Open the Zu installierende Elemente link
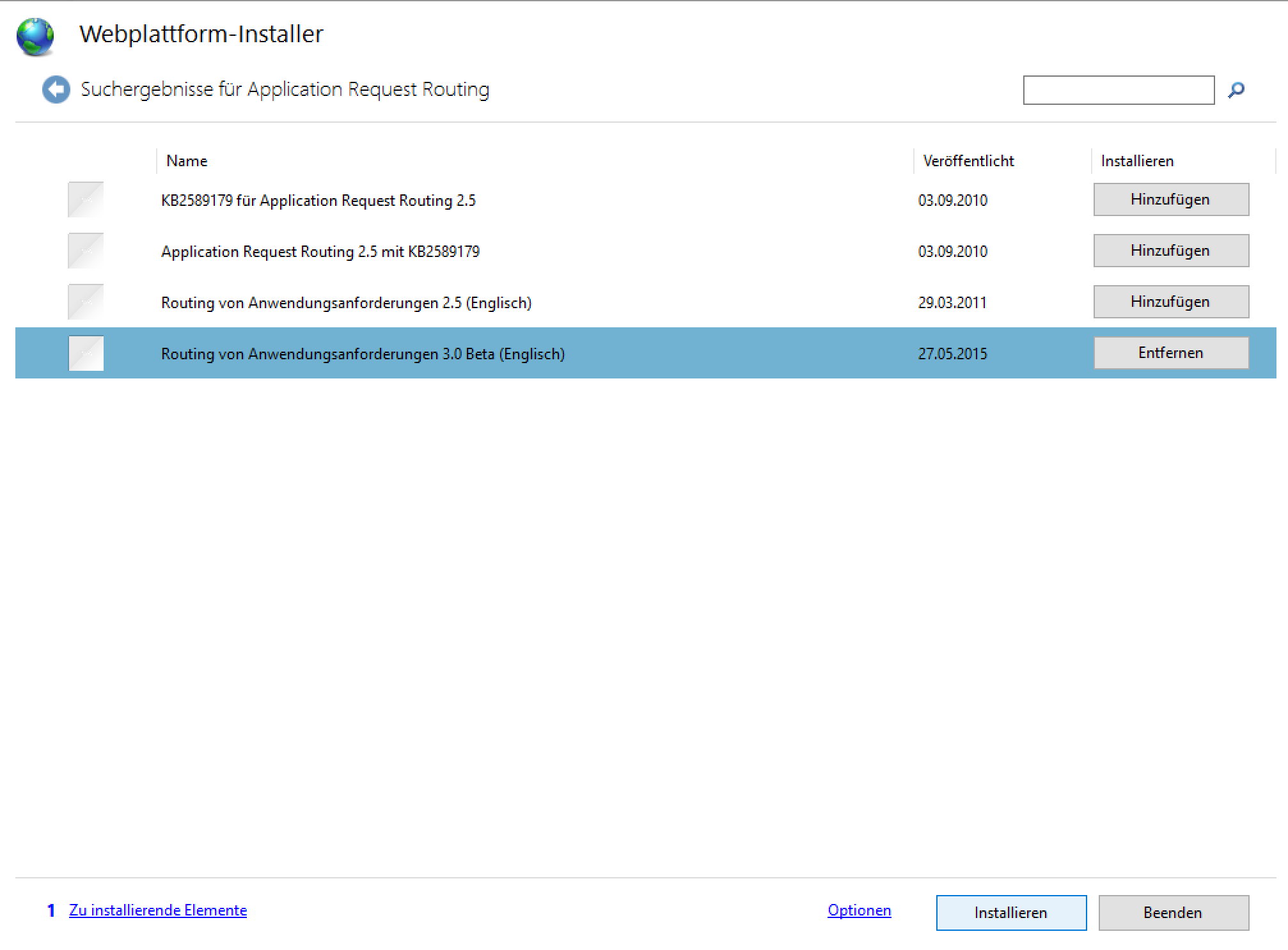Screen dimensions: 1288x950 click(157, 910)
